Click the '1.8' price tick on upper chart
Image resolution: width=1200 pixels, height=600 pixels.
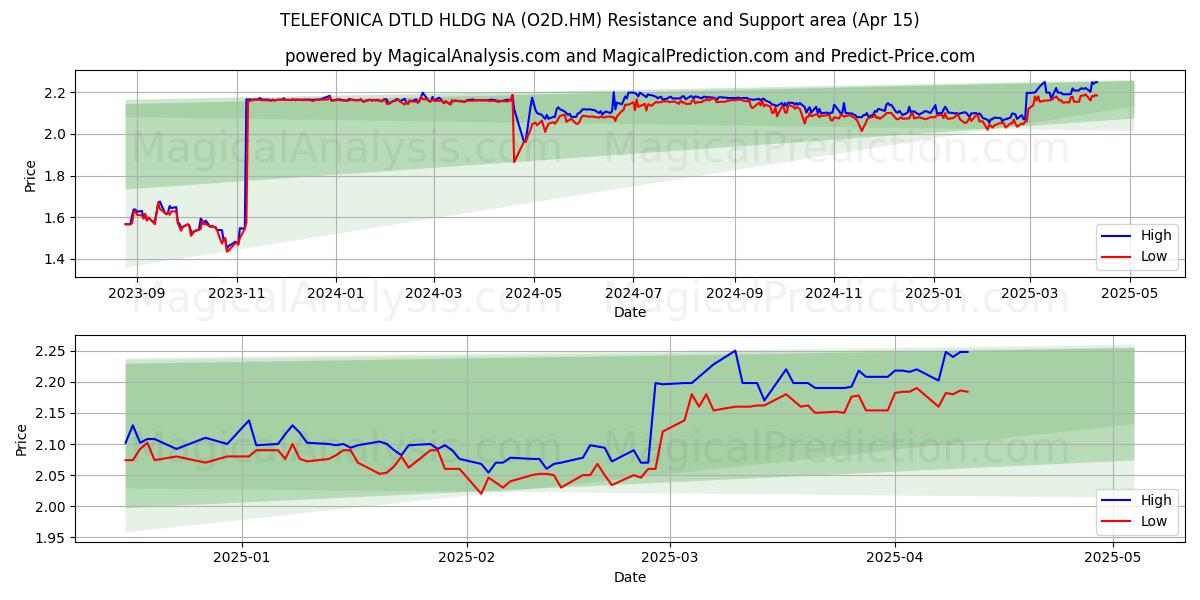point(55,176)
